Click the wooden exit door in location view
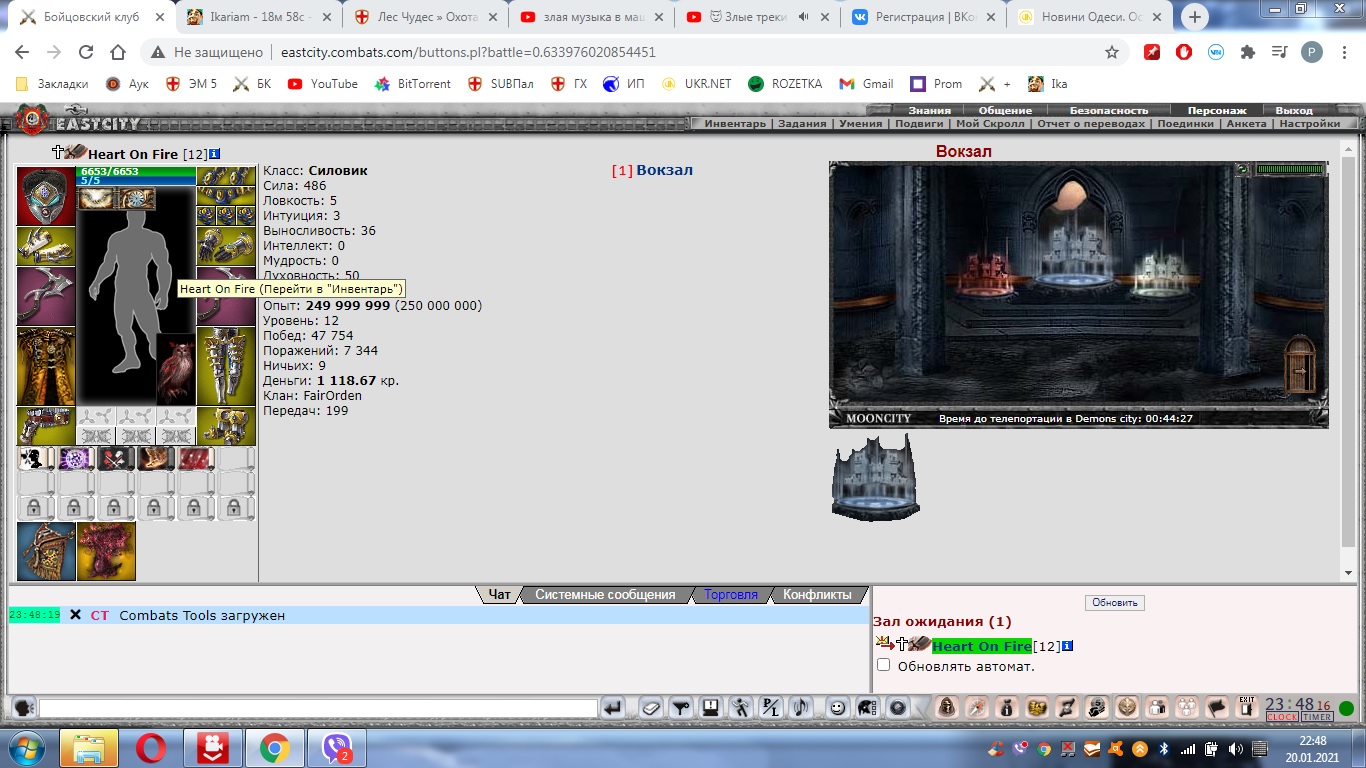This screenshot has width=1366, height=768. pyautogui.click(x=1301, y=366)
